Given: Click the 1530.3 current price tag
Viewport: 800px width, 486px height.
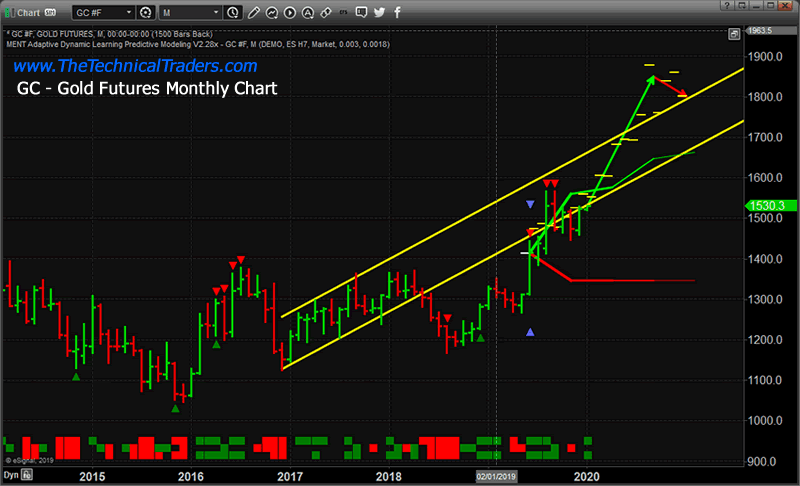Looking at the screenshot, I should (771, 206).
